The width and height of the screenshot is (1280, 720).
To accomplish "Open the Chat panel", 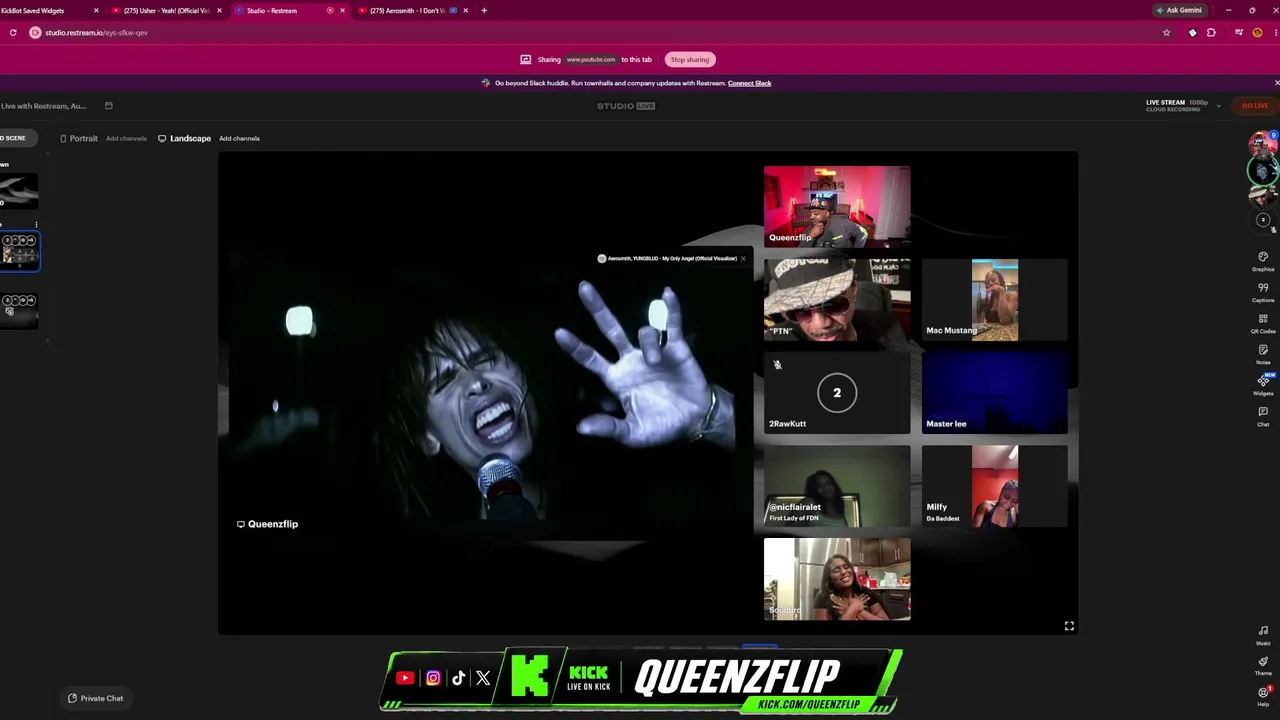I will click(x=1263, y=416).
